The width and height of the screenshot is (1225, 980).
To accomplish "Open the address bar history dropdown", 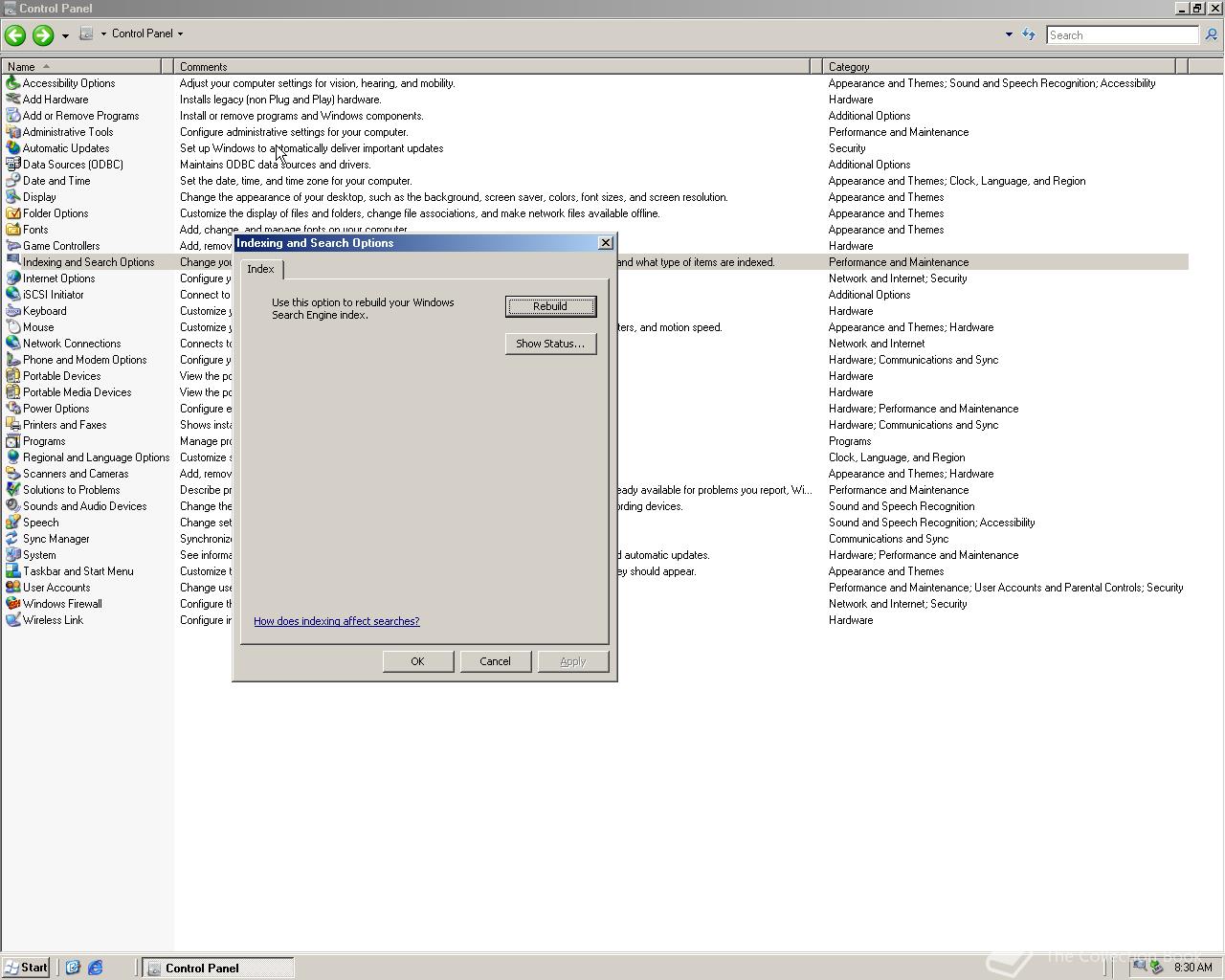I will click(1009, 34).
